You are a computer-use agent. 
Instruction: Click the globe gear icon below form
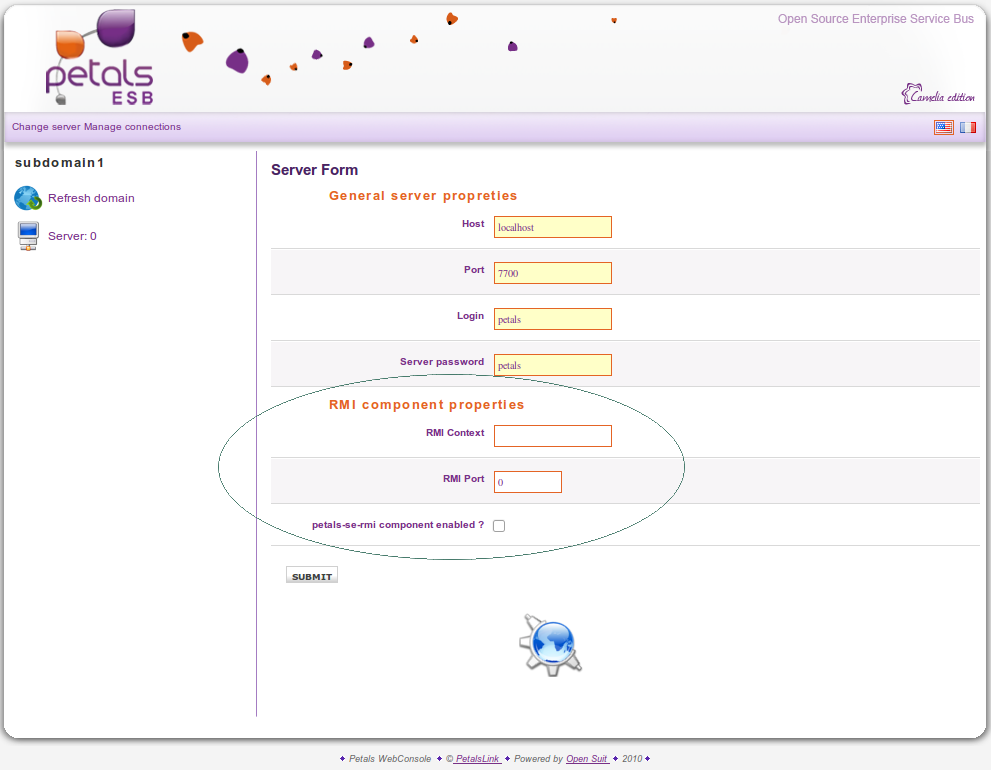click(551, 644)
